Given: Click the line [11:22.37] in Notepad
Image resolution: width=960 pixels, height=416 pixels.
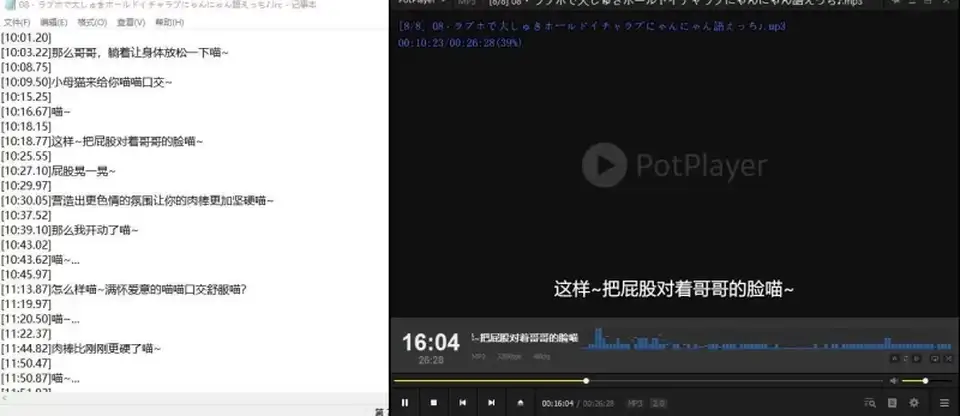Looking at the screenshot, I should (26, 334).
